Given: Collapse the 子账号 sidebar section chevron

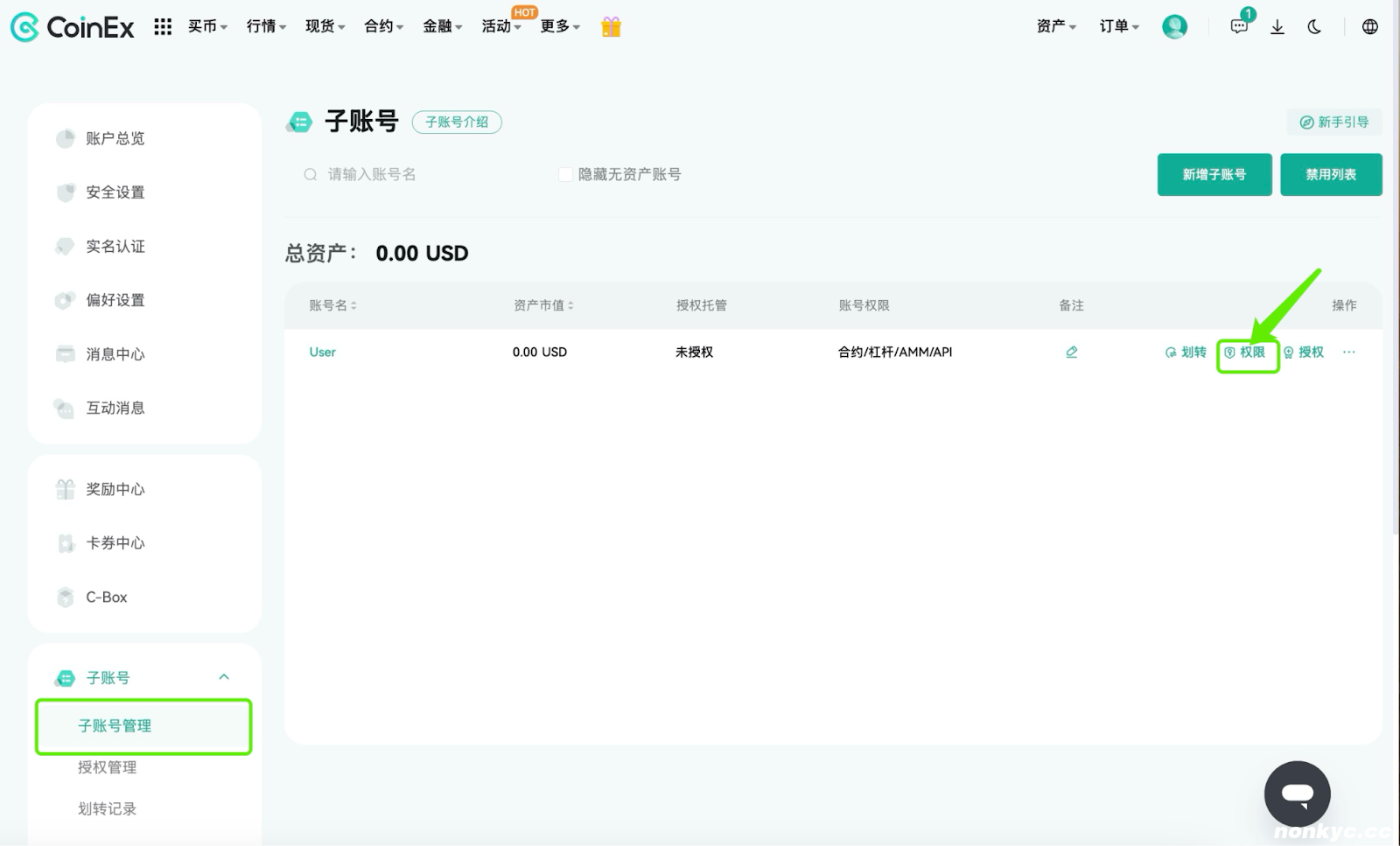Looking at the screenshot, I should tap(224, 677).
